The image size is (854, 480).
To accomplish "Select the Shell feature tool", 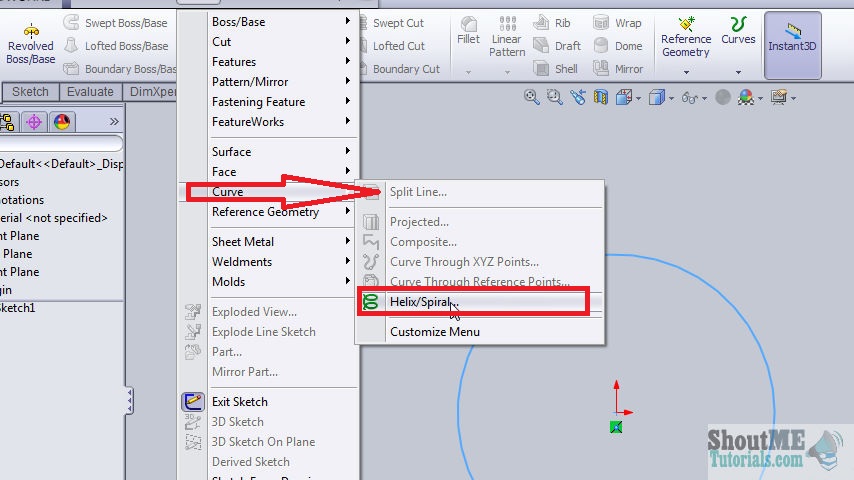I will (555, 69).
